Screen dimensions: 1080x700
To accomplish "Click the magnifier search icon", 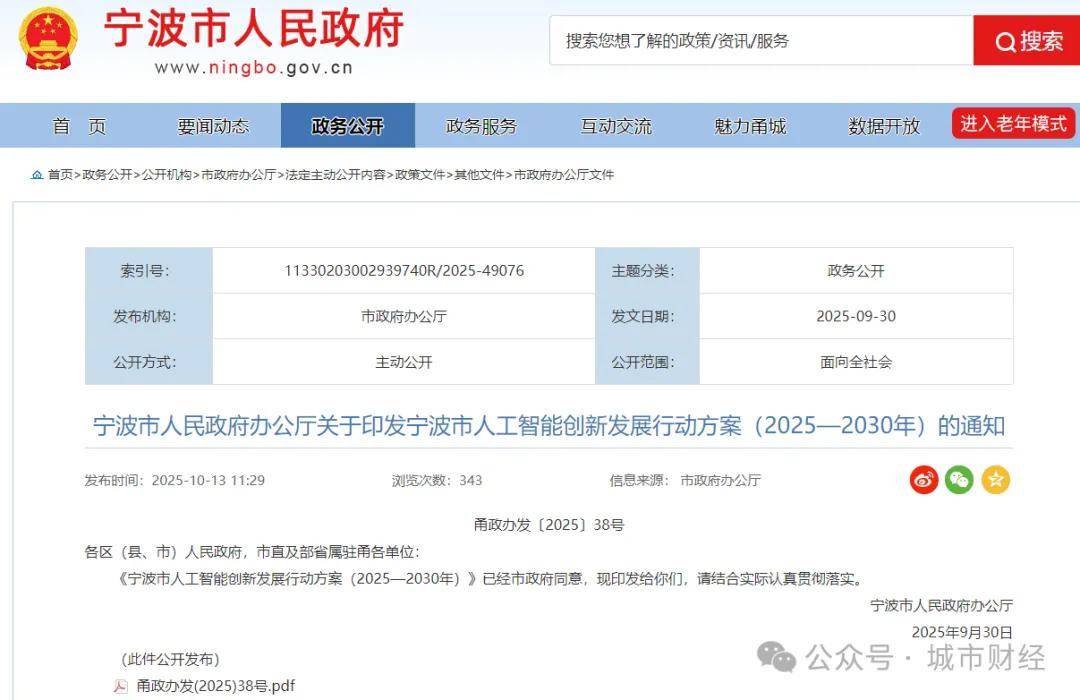I will click(x=1004, y=41).
